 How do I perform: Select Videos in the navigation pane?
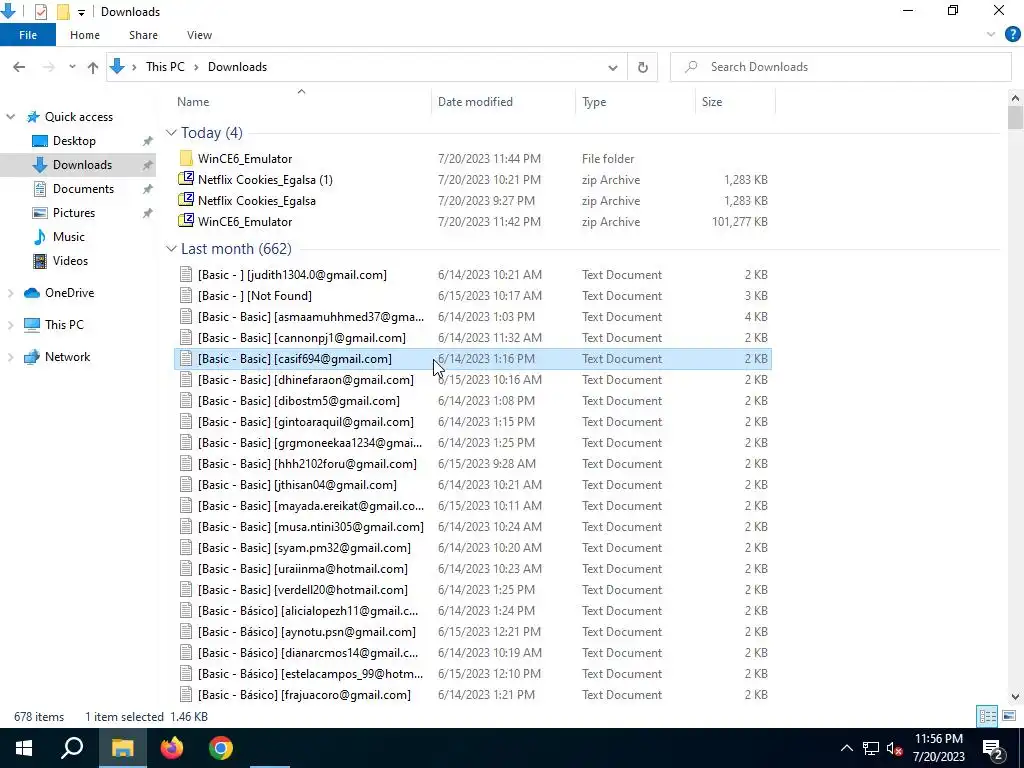tap(71, 261)
